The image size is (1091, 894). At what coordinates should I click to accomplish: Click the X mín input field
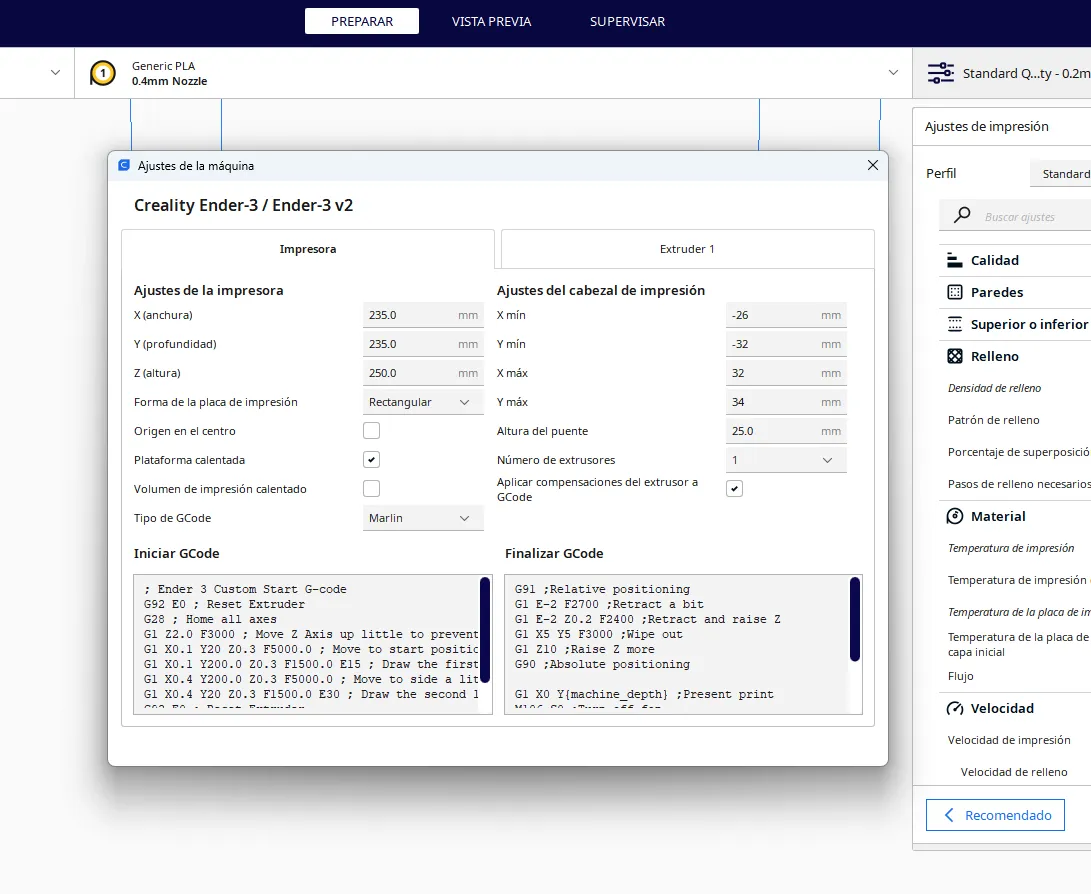tap(786, 315)
